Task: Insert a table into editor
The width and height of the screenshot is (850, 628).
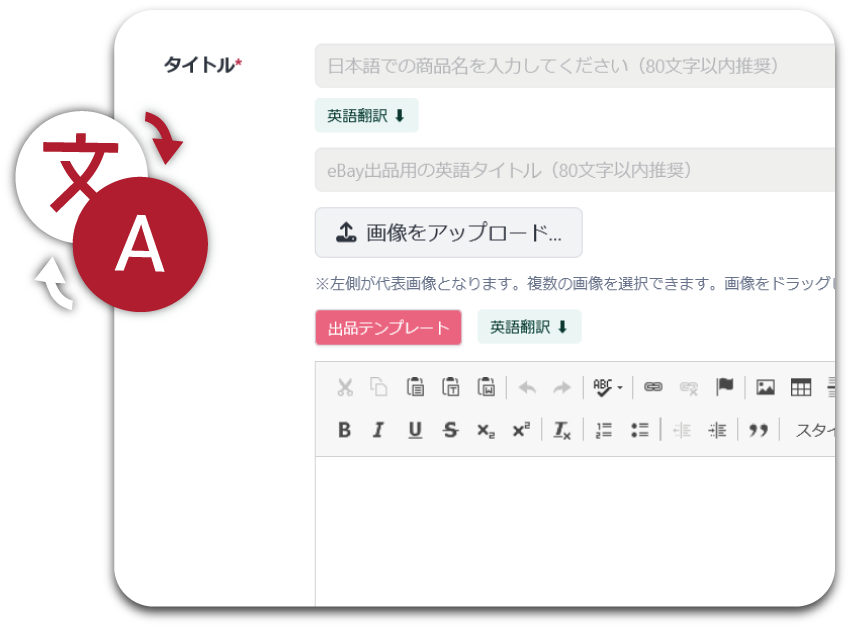Action: tap(800, 387)
